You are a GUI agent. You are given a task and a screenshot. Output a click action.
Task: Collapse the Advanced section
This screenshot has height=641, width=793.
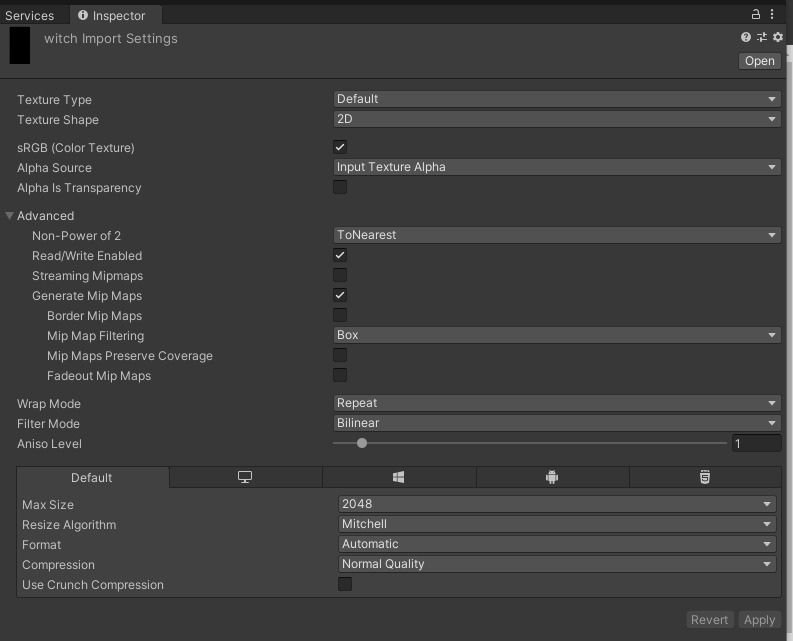click(x=10, y=216)
